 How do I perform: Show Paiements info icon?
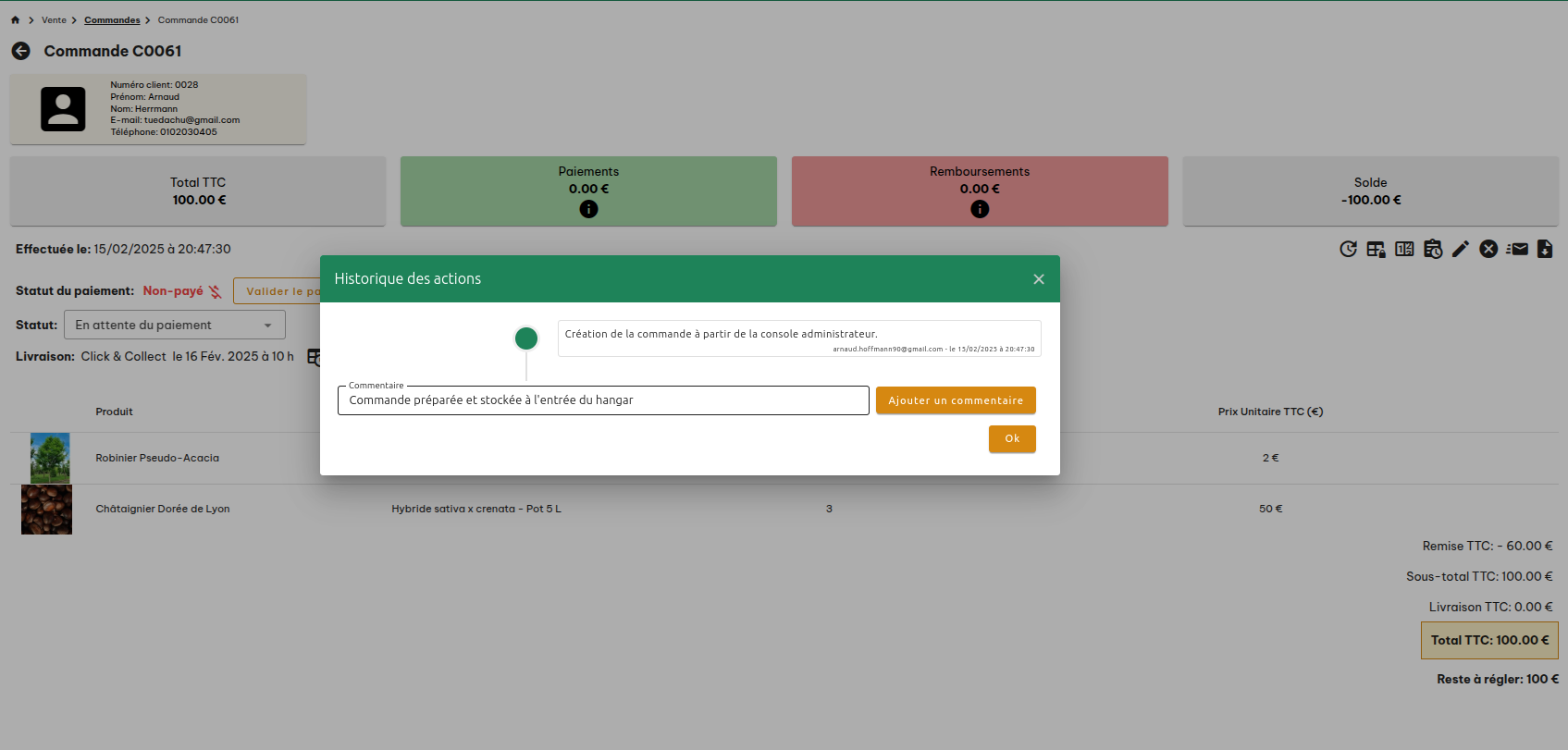point(588,209)
